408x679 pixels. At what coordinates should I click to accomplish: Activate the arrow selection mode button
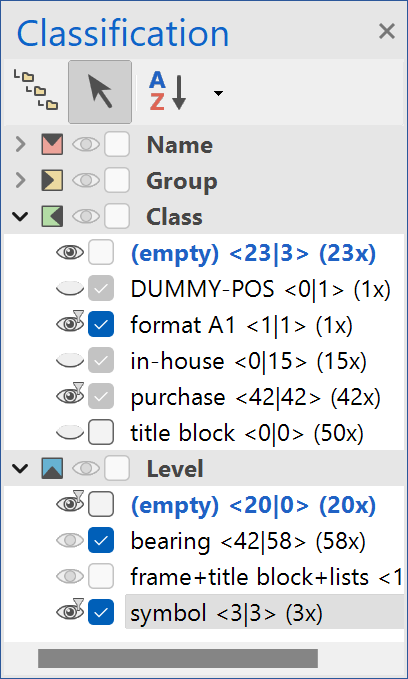(100, 92)
